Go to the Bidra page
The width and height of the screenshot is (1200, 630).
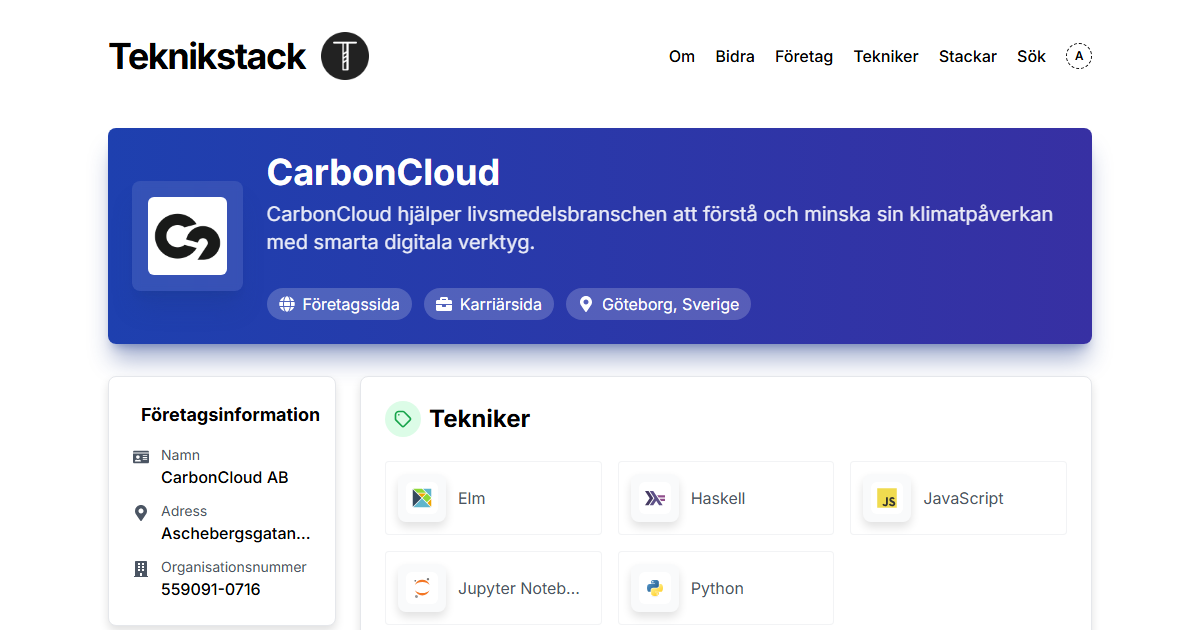pyautogui.click(x=735, y=56)
